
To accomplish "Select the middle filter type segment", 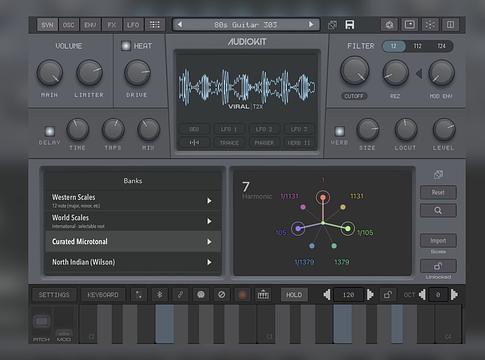I will 418,46.
